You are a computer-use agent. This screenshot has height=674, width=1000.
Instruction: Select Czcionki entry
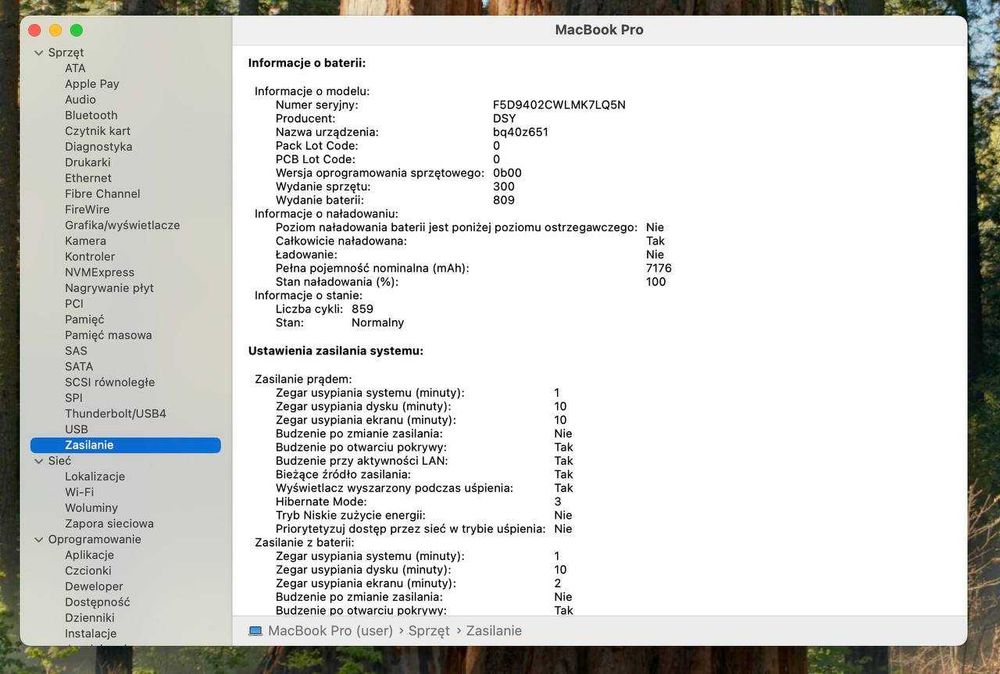pyautogui.click(x=88, y=571)
